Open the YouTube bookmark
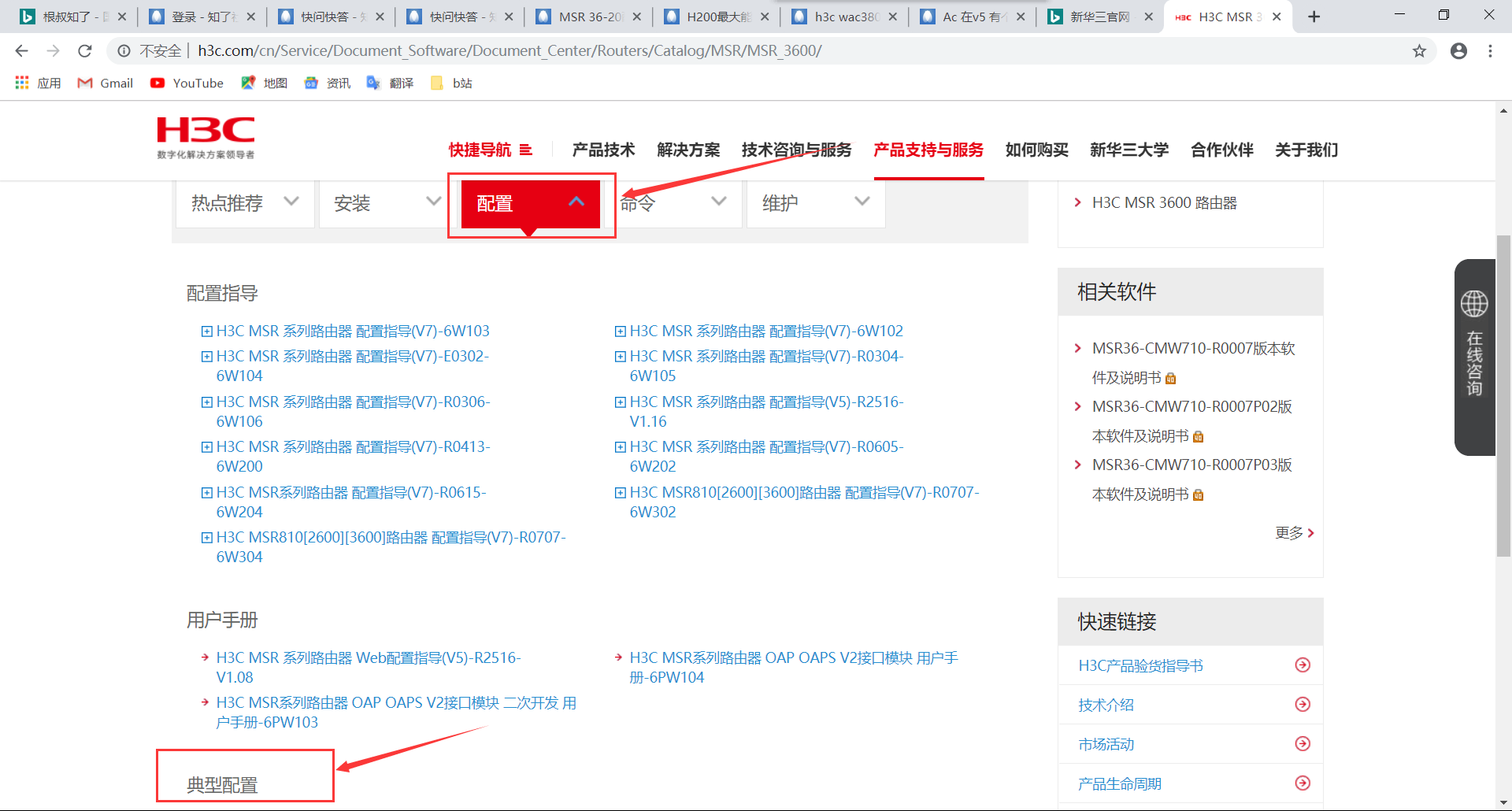The height and width of the screenshot is (811, 1512). (187, 83)
